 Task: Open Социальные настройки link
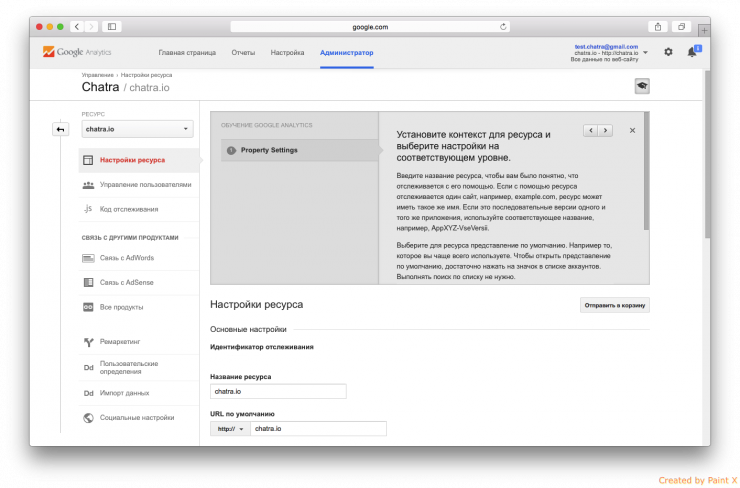point(137,417)
